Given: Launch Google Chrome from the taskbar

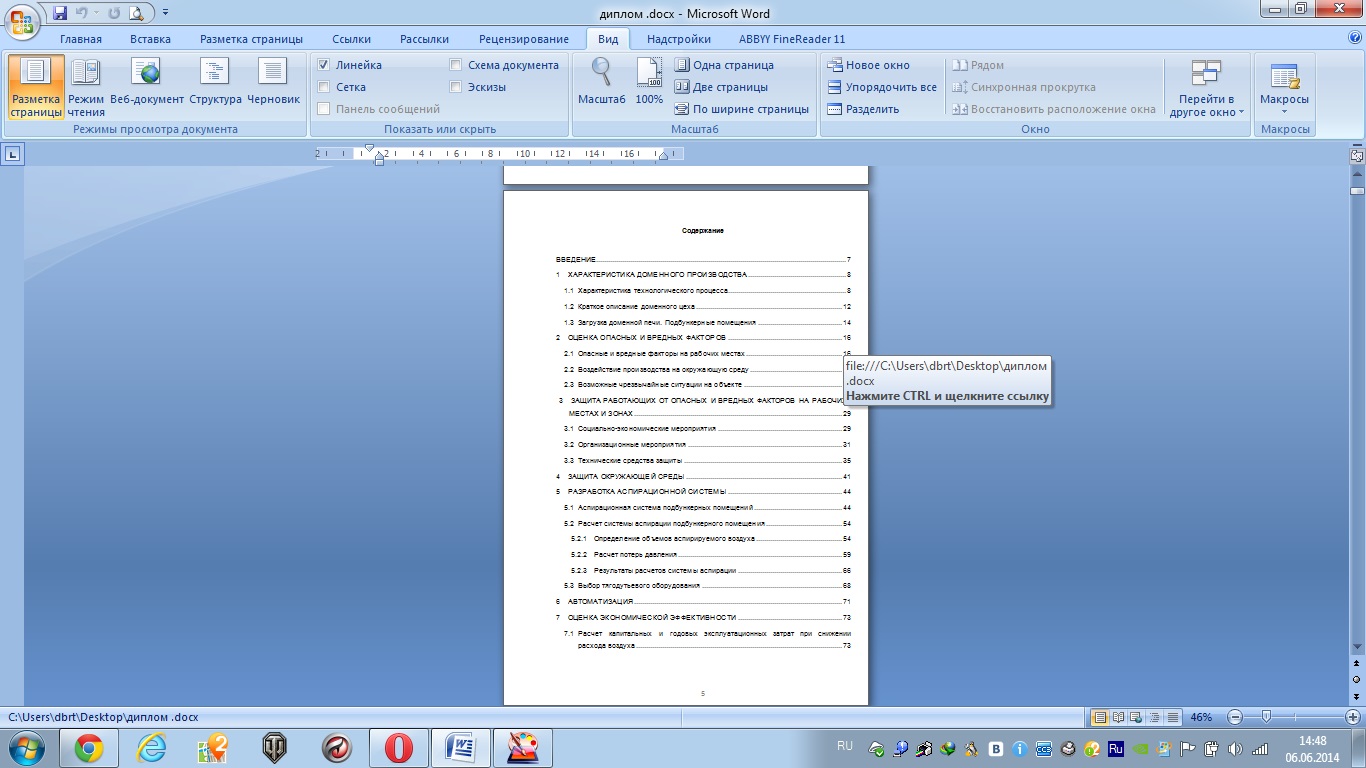Looking at the screenshot, I should (x=89, y=748).
